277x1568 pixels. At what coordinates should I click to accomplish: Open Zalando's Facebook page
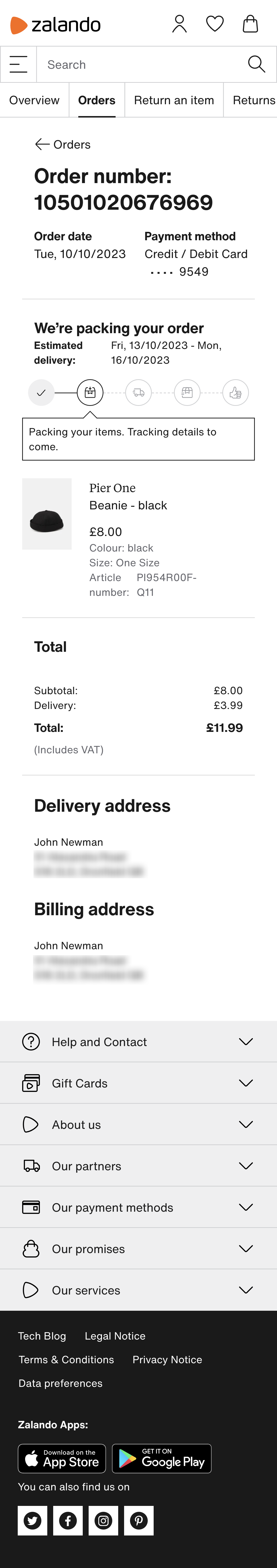pyautogui.click(x=67, y=1520)
